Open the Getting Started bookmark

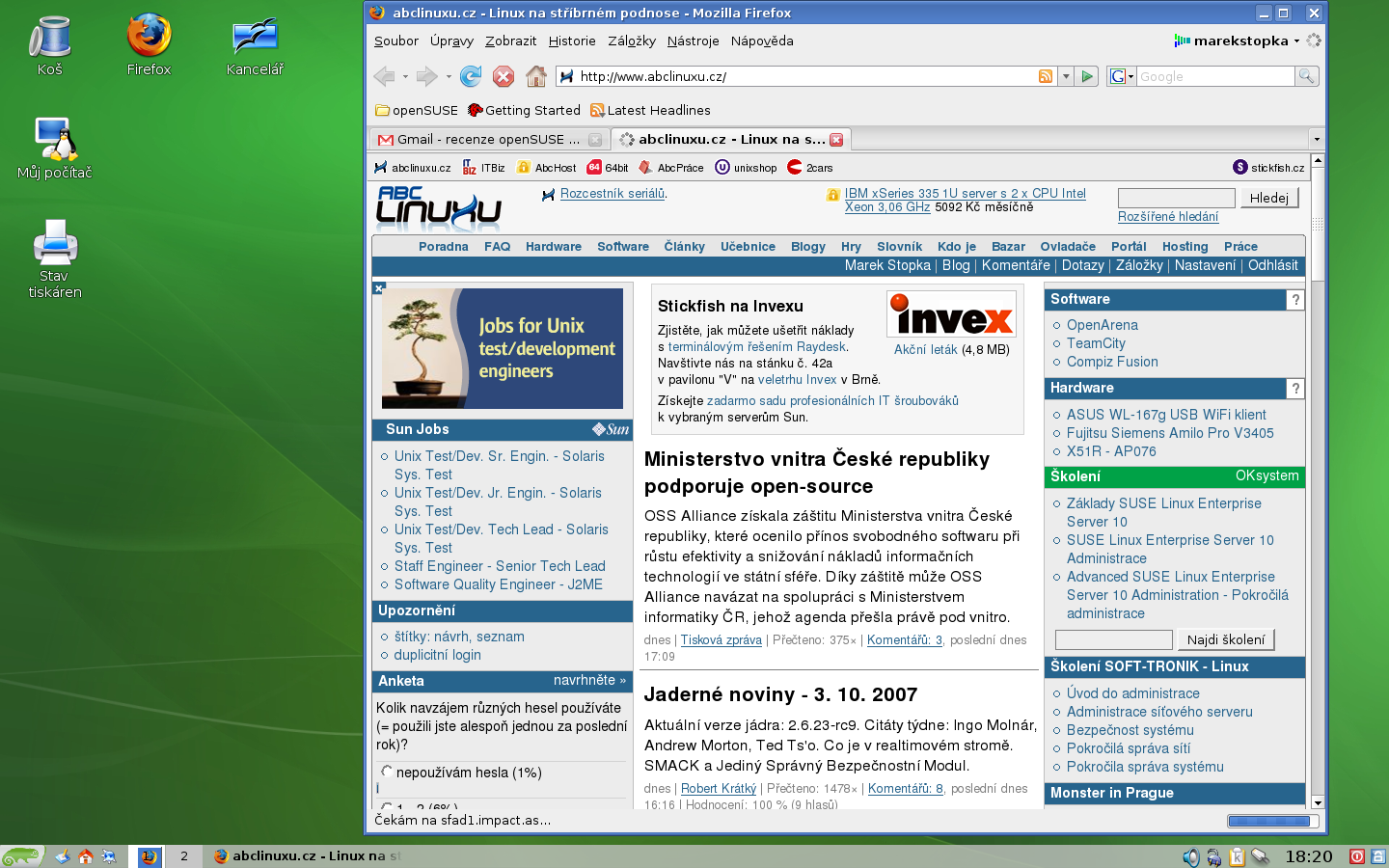[524, 110]
